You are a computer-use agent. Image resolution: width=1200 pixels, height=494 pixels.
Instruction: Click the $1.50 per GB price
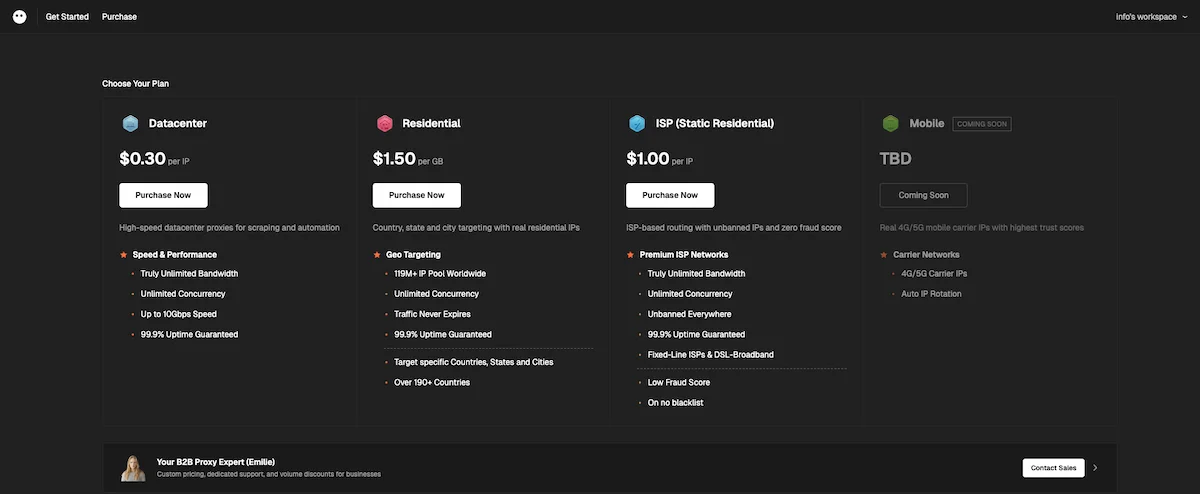tap(408, 158)
